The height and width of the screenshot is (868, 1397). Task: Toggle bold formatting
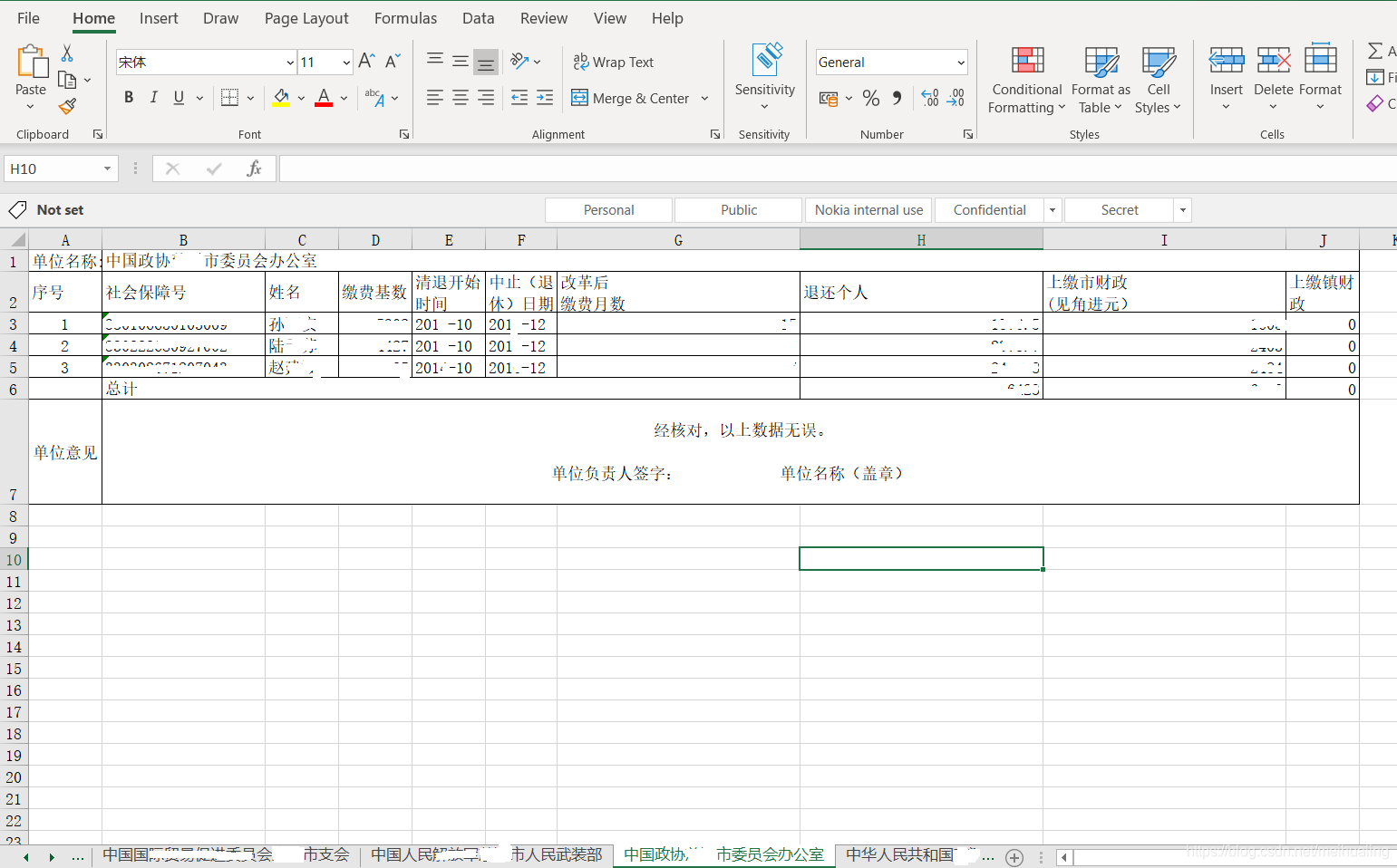pos(128,97)
